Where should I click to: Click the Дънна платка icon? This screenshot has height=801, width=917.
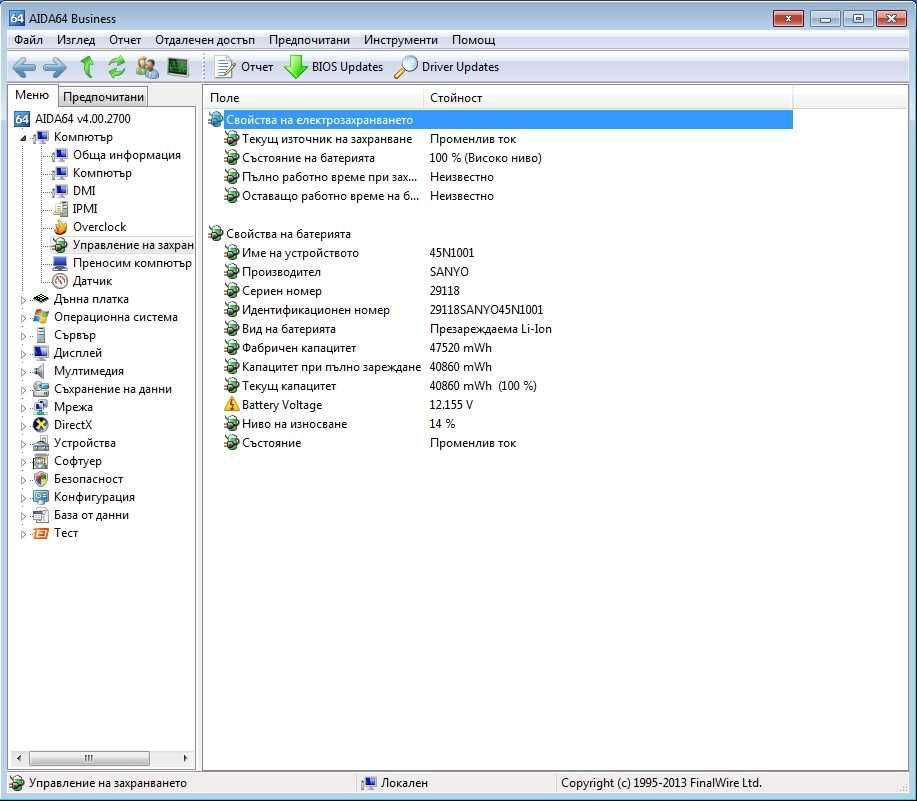pos(41,299)
